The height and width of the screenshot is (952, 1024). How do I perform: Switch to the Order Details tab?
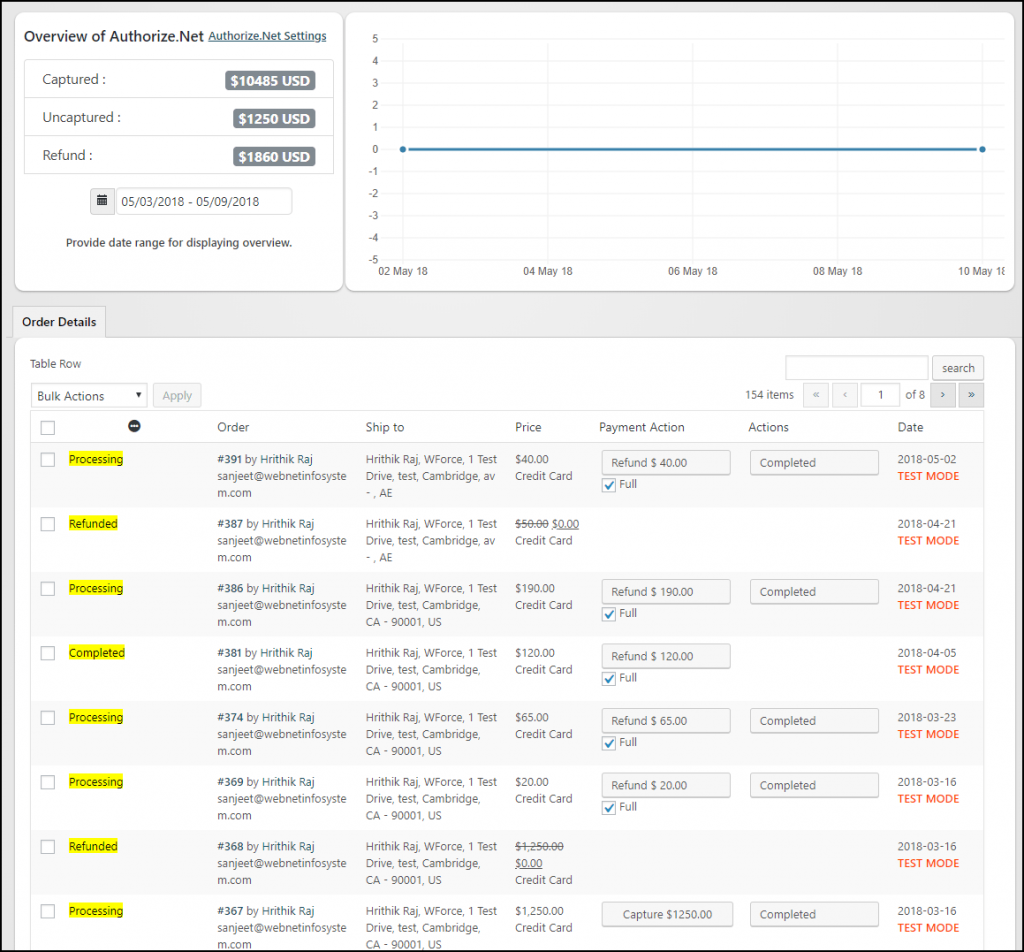pos(59,322)
